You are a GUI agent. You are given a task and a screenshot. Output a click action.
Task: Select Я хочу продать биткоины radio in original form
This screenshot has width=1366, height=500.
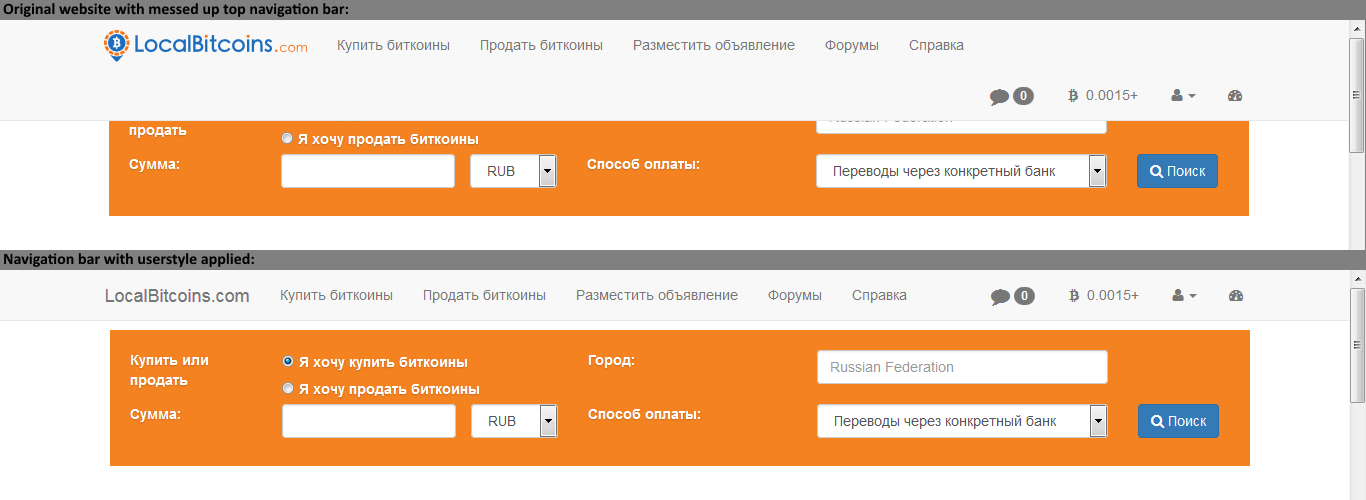[288, 139]
